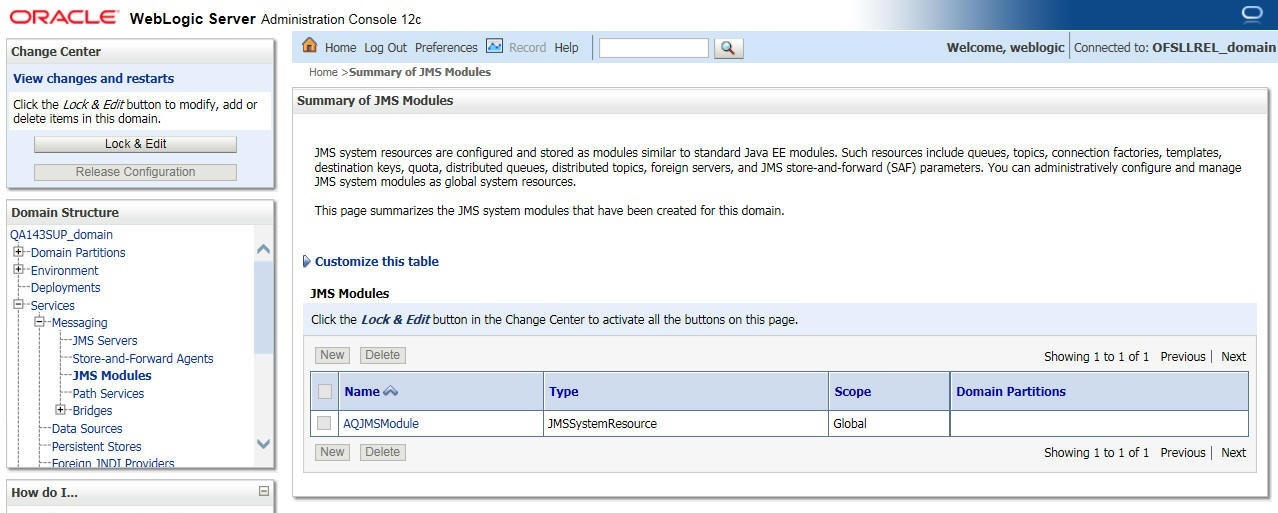Click the Oracle ring icon in the header

click(1252, 13)
